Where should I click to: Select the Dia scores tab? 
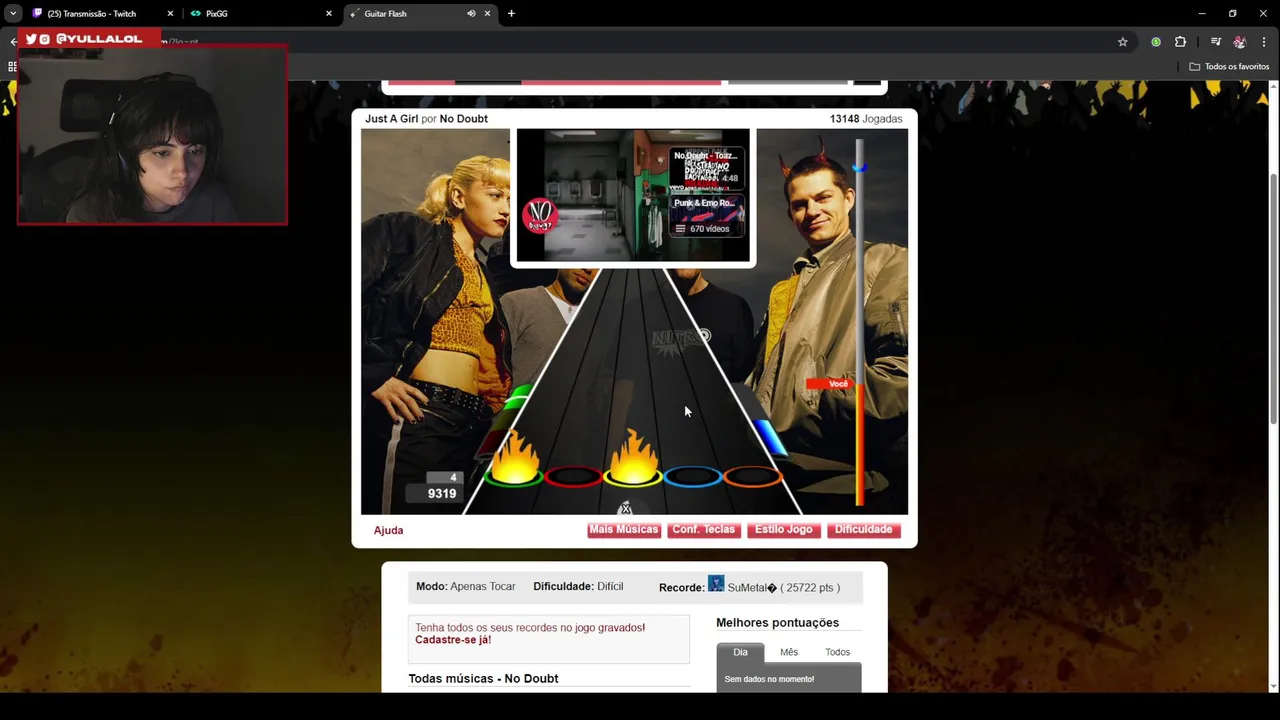(x=740, y=652)
